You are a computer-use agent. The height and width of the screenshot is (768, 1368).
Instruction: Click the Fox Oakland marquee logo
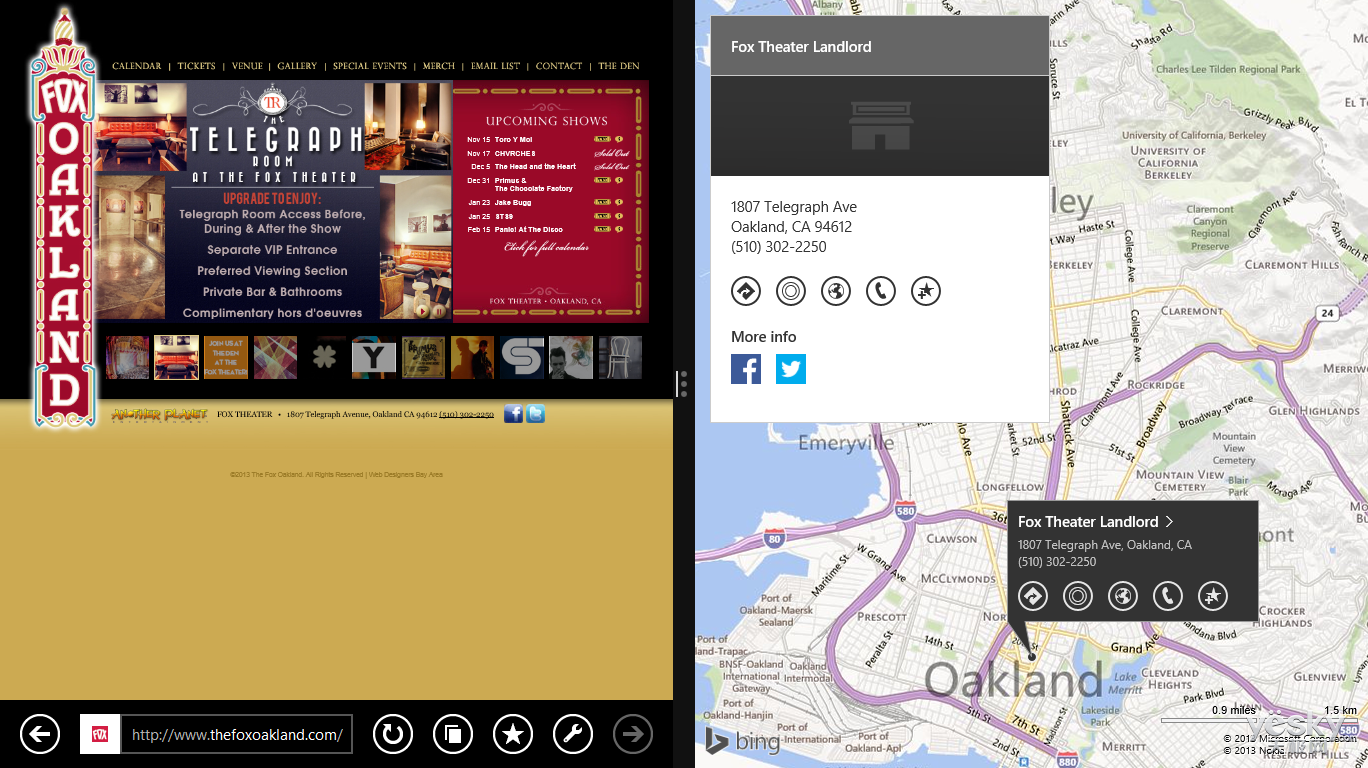(x=64, y=220)
